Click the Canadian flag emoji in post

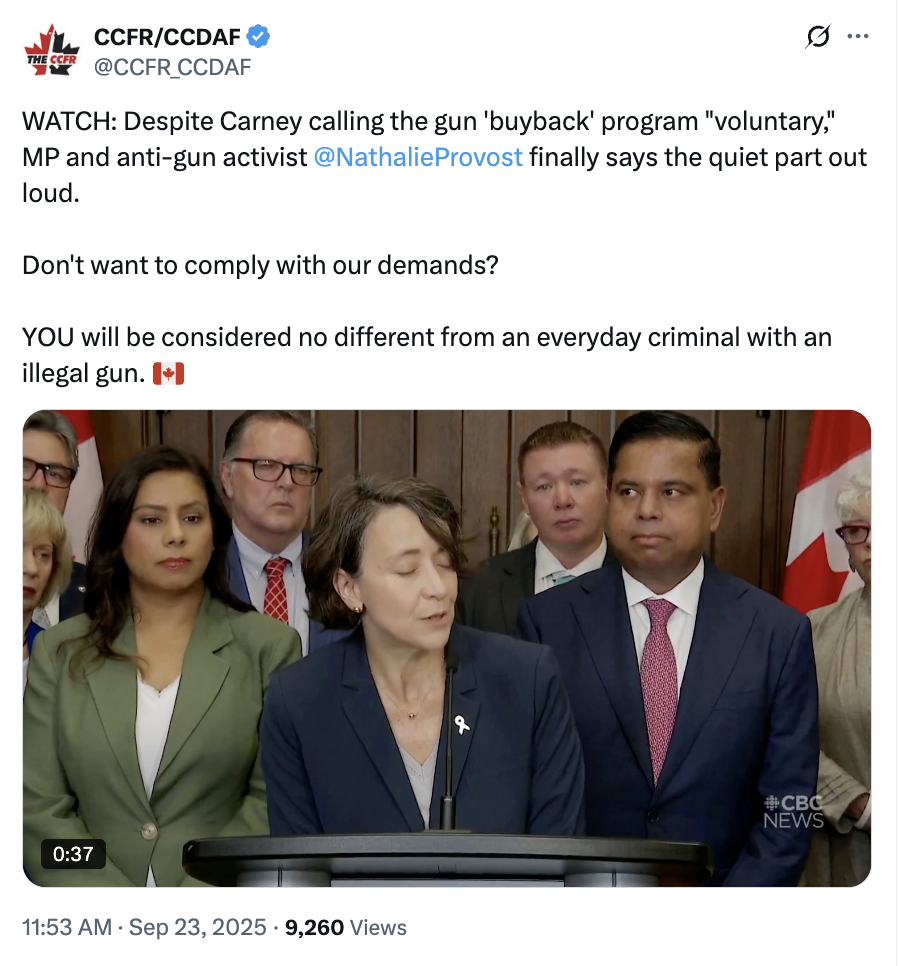pyautogui.click(x=169, y=372)
